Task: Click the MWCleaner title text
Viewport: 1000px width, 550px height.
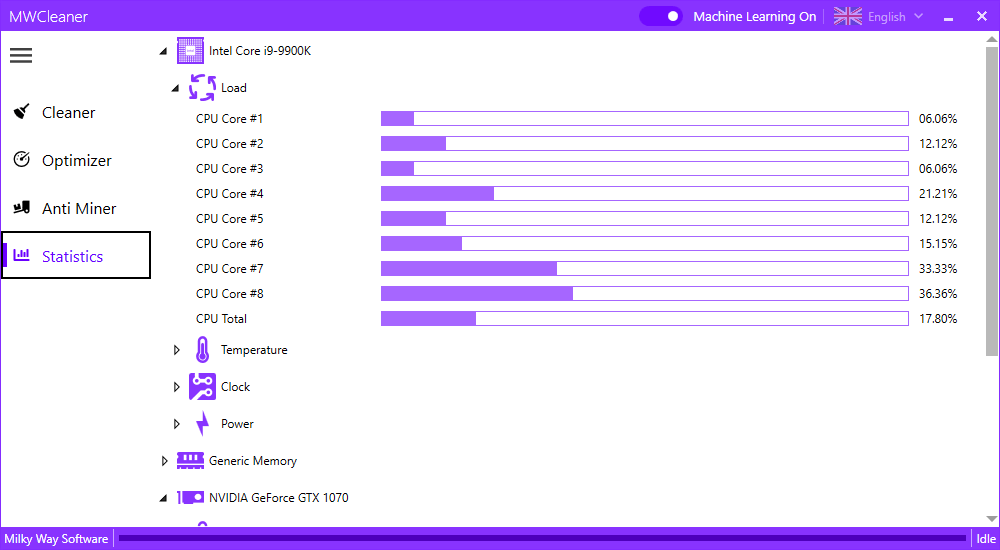Action: pyautogui.click(x=48, y=16)
